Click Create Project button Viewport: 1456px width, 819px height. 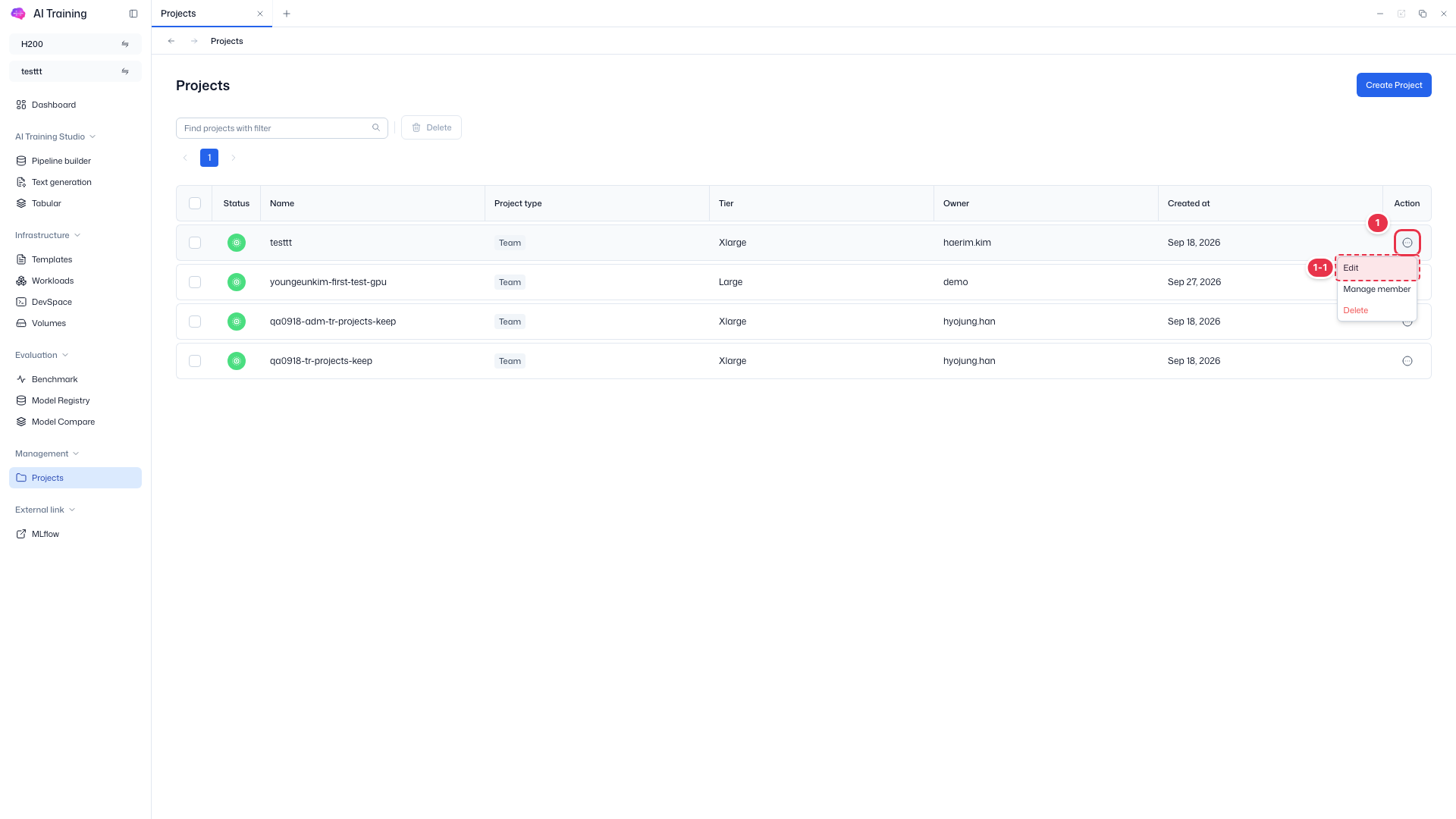click(1394, 85)
